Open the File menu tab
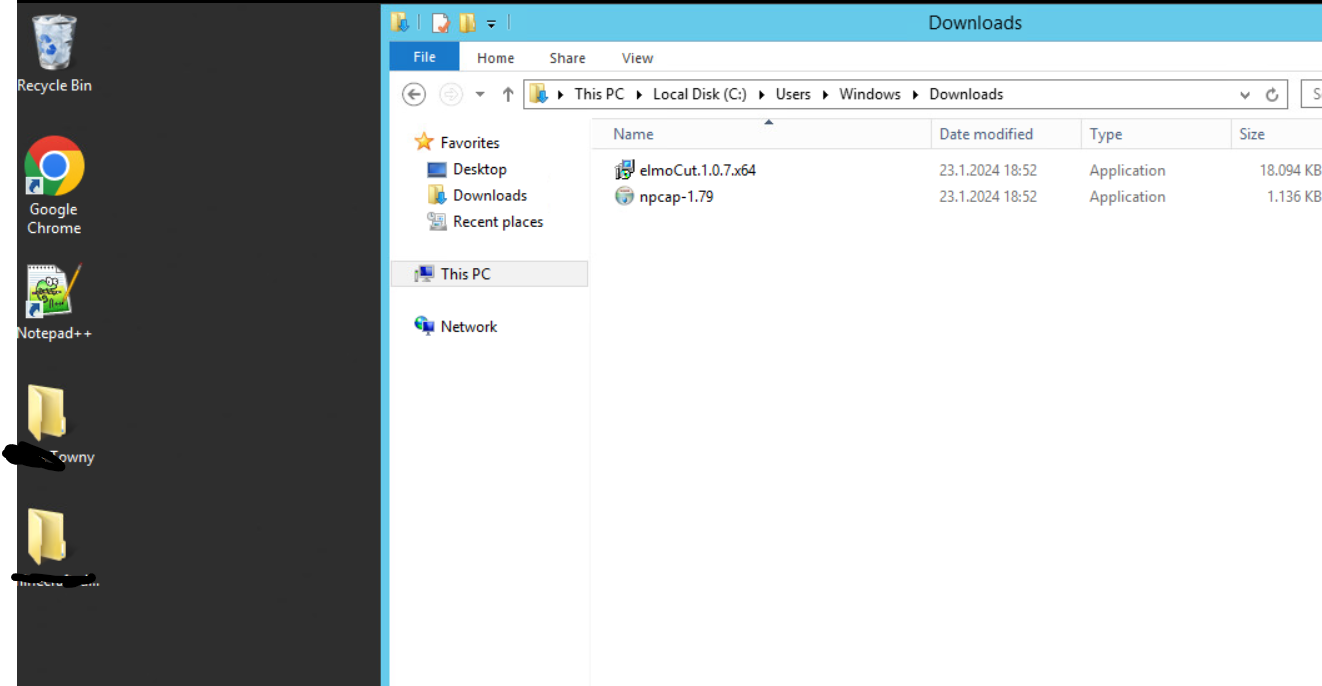1322x686 pixels. click(x=424, y=57)
